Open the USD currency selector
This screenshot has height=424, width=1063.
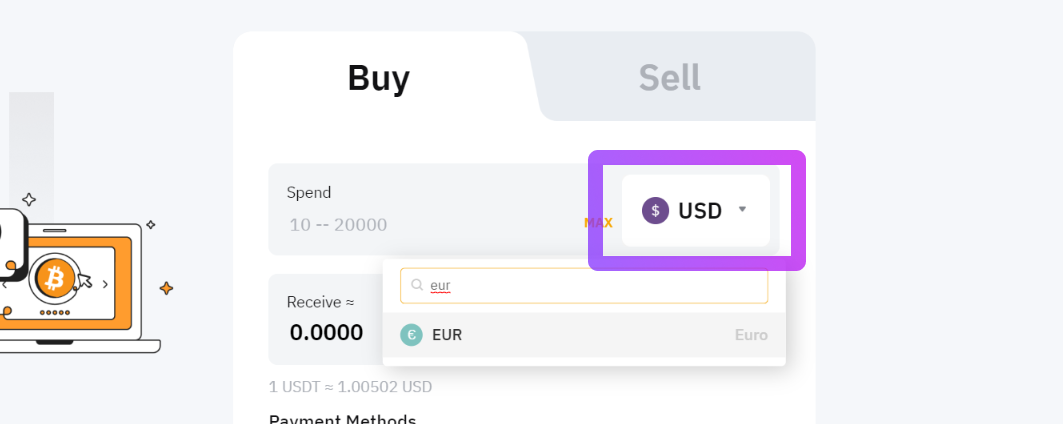pos(696,210)
